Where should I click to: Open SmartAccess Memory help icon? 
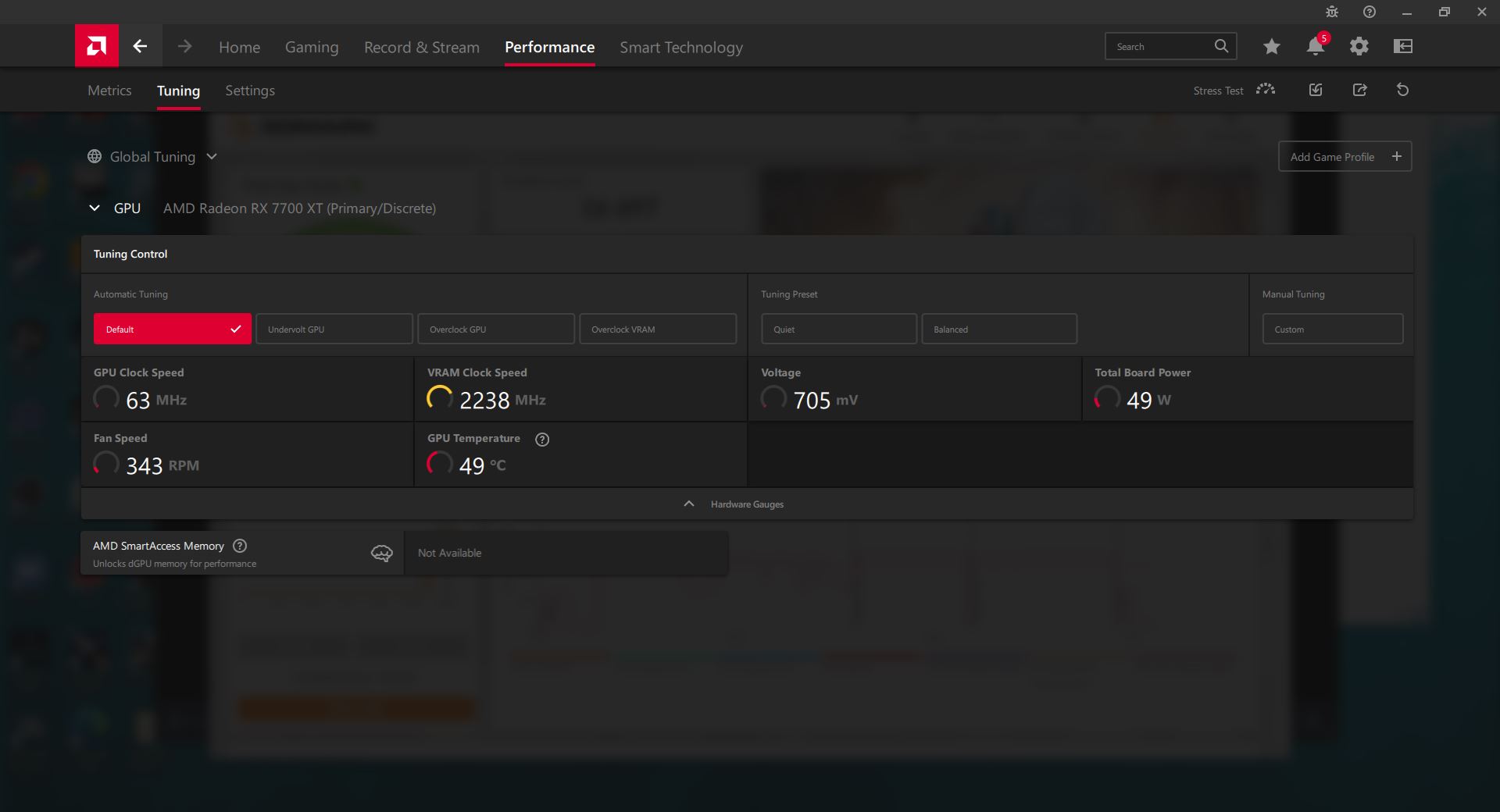[240, 546]
